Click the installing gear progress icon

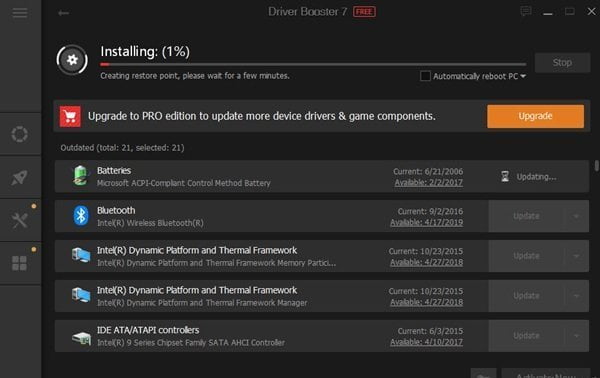tap(72, 60)
